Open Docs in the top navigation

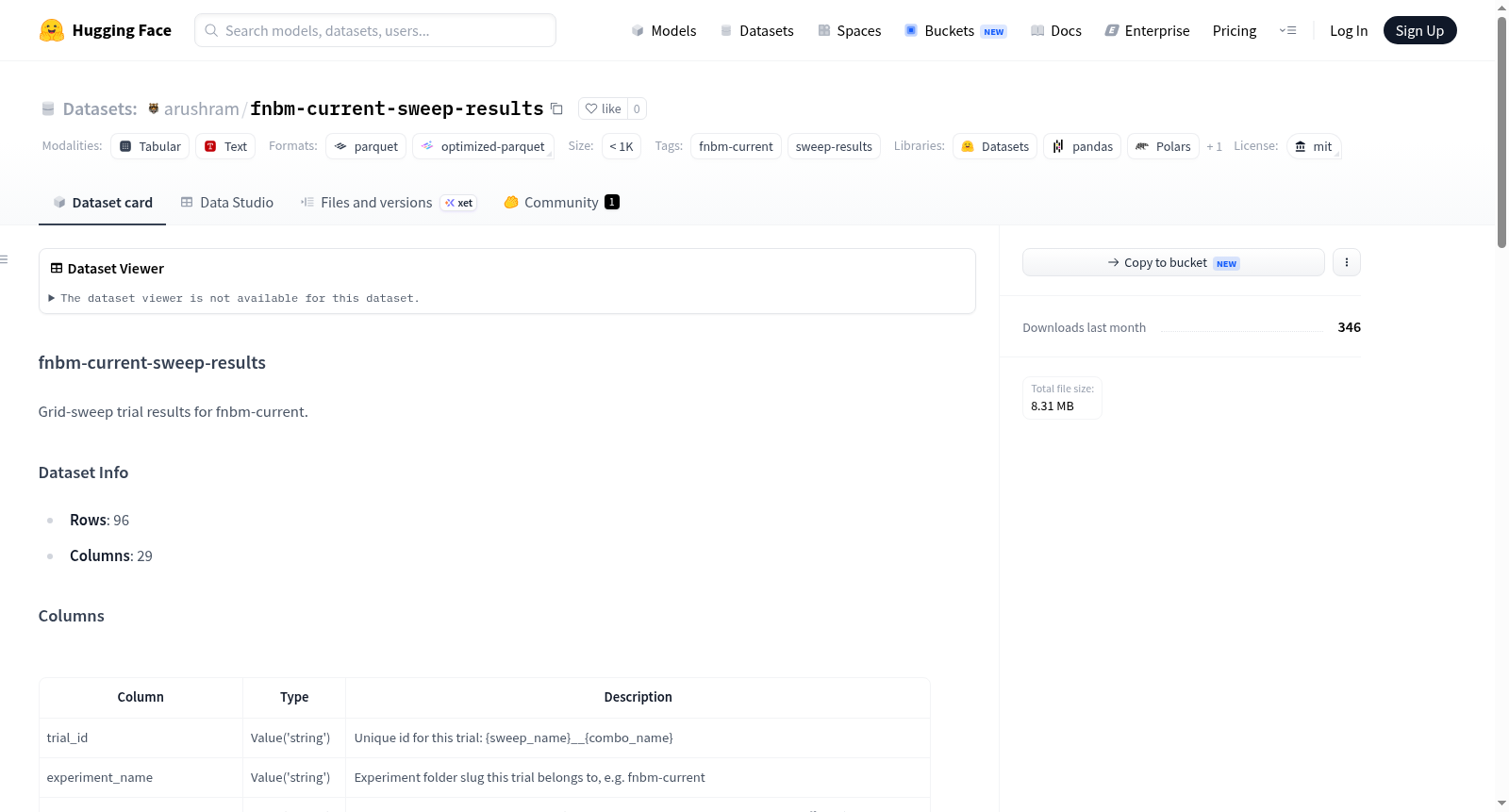tap(1056, 30)
